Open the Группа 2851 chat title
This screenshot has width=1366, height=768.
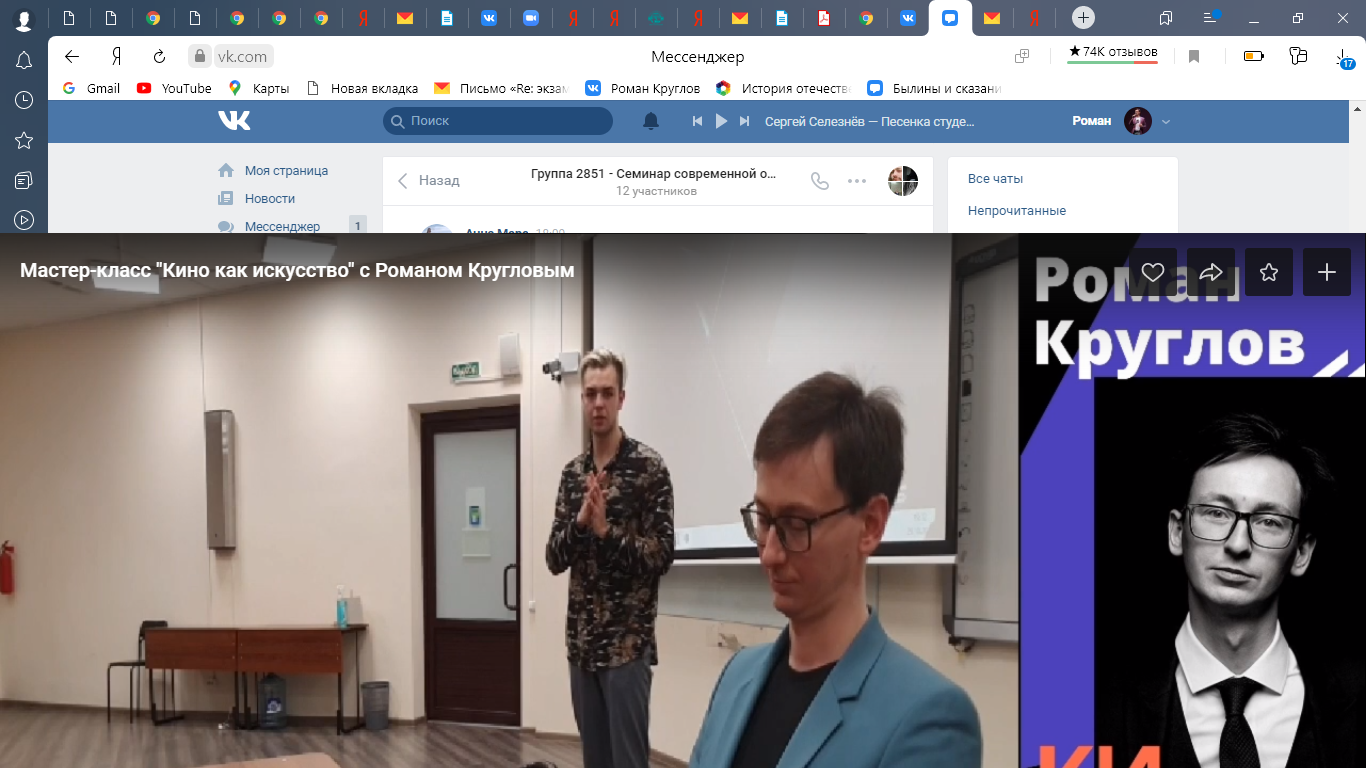click(653, 173)
